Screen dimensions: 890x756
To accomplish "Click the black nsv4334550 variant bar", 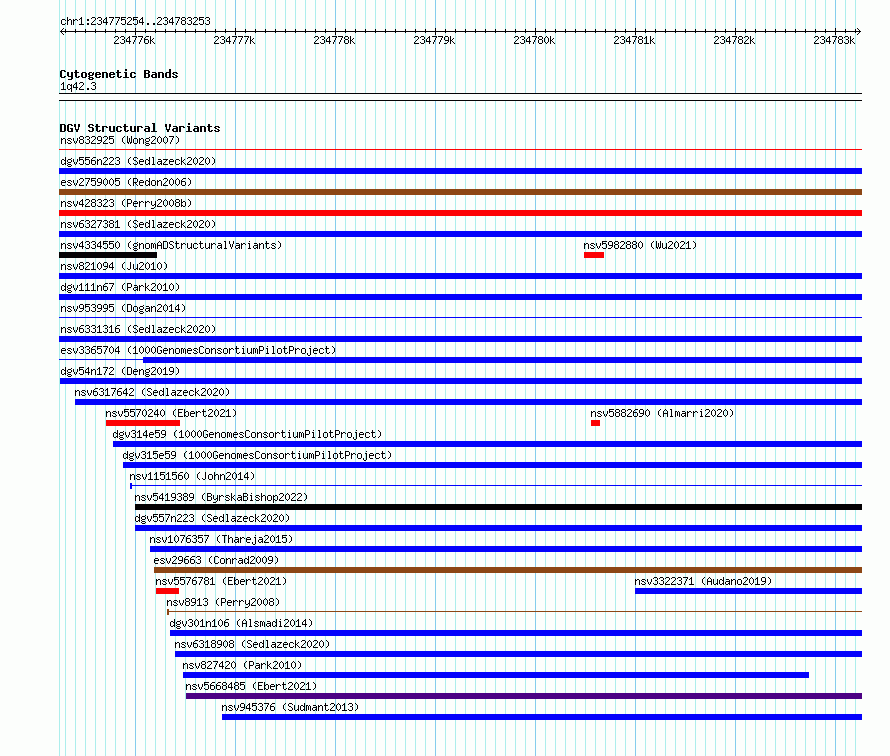I will pyautogui.click(x=108, y=255).
